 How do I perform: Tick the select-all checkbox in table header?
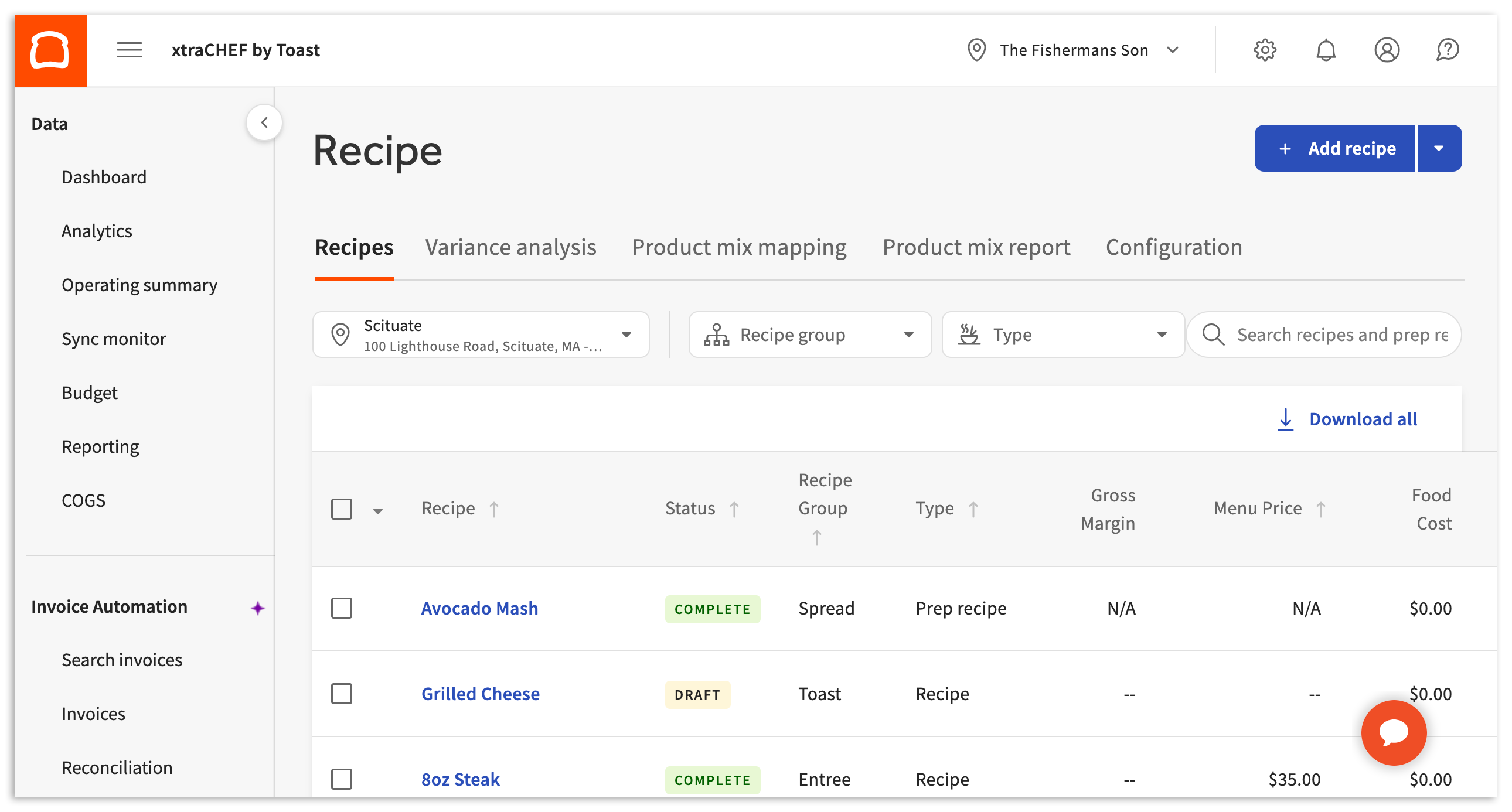click(342, 509)
